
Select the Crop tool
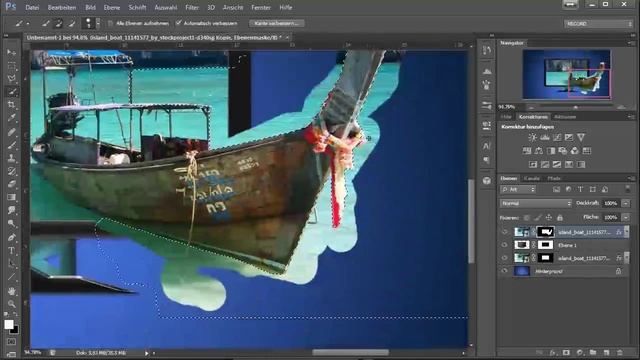click(x=11, y=104)
